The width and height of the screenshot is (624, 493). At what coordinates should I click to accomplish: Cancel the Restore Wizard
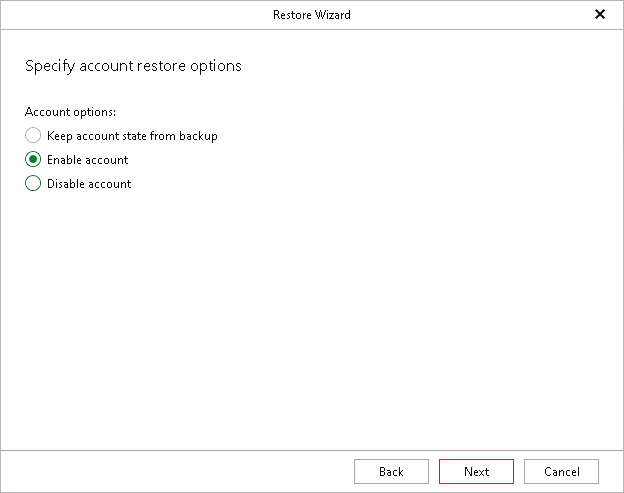[561, 471]
